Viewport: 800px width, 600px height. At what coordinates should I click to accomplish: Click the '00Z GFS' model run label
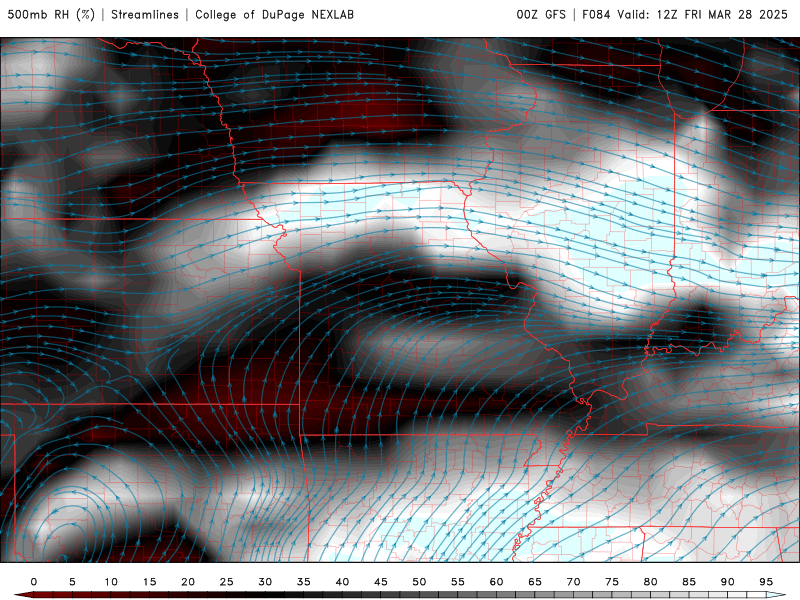coord(541,15)
